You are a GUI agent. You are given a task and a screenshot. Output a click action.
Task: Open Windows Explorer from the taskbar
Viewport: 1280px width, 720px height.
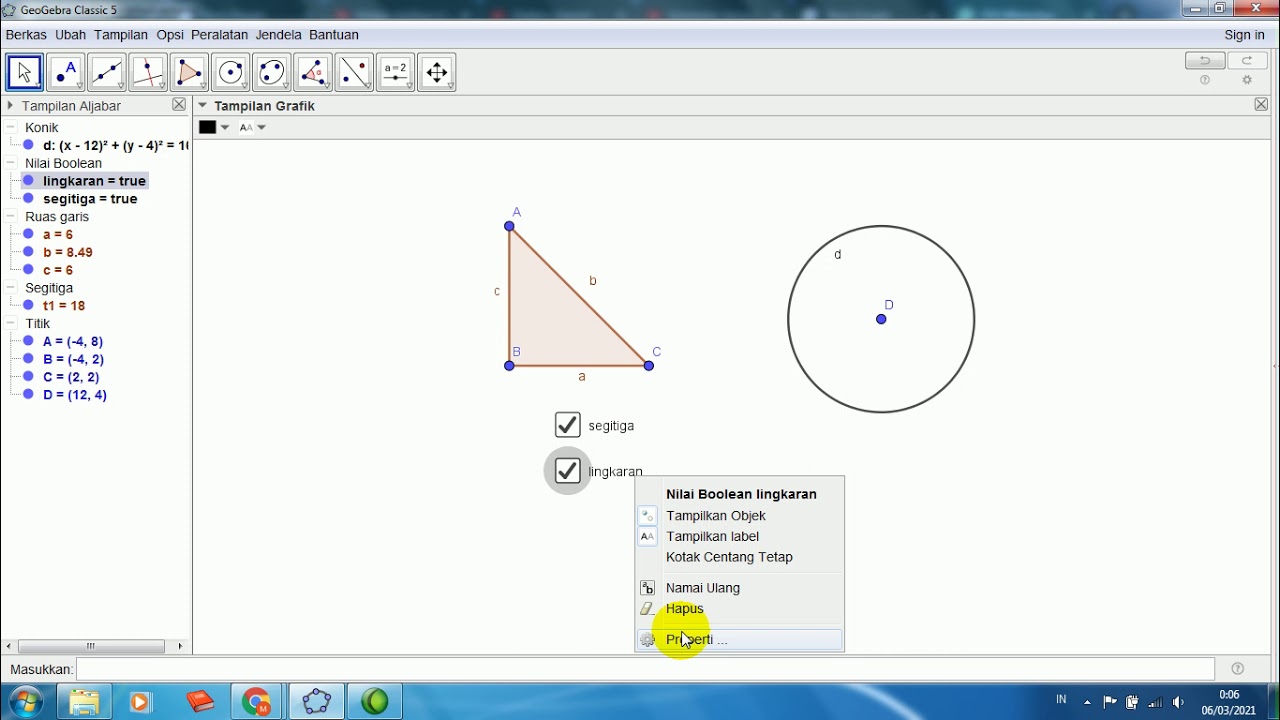point(84,702)
